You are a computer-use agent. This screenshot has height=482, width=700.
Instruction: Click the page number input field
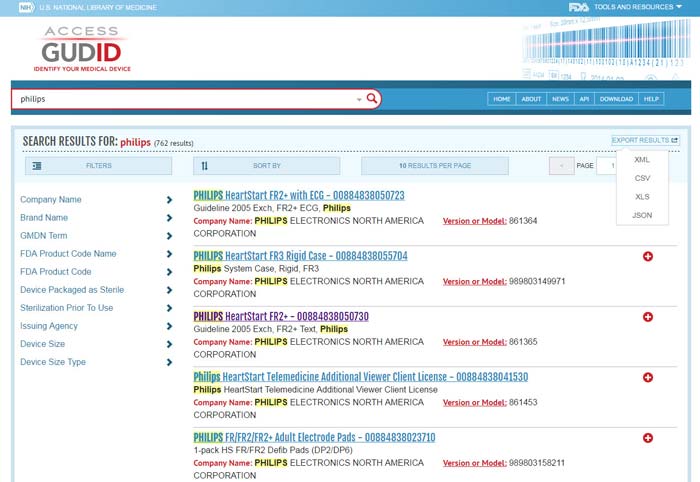(x=607, y=166)
